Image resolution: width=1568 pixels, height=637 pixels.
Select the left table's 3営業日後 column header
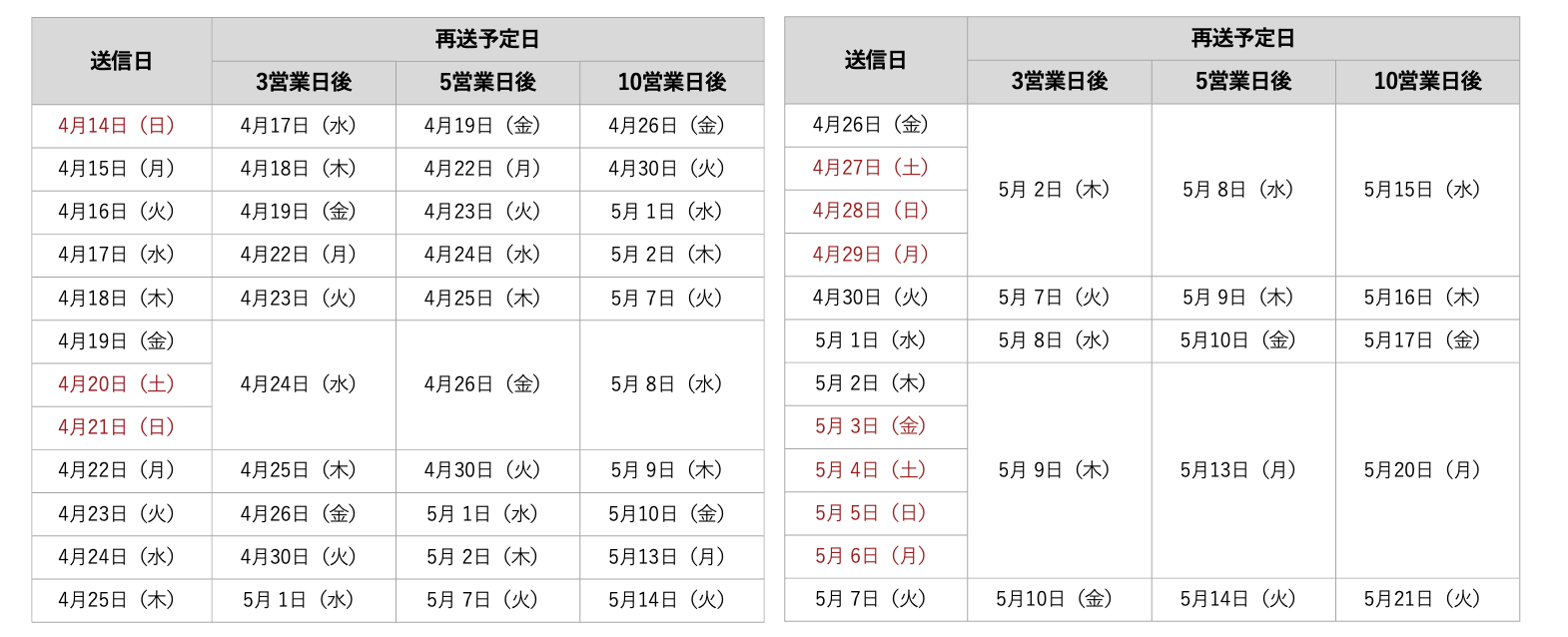304,83
